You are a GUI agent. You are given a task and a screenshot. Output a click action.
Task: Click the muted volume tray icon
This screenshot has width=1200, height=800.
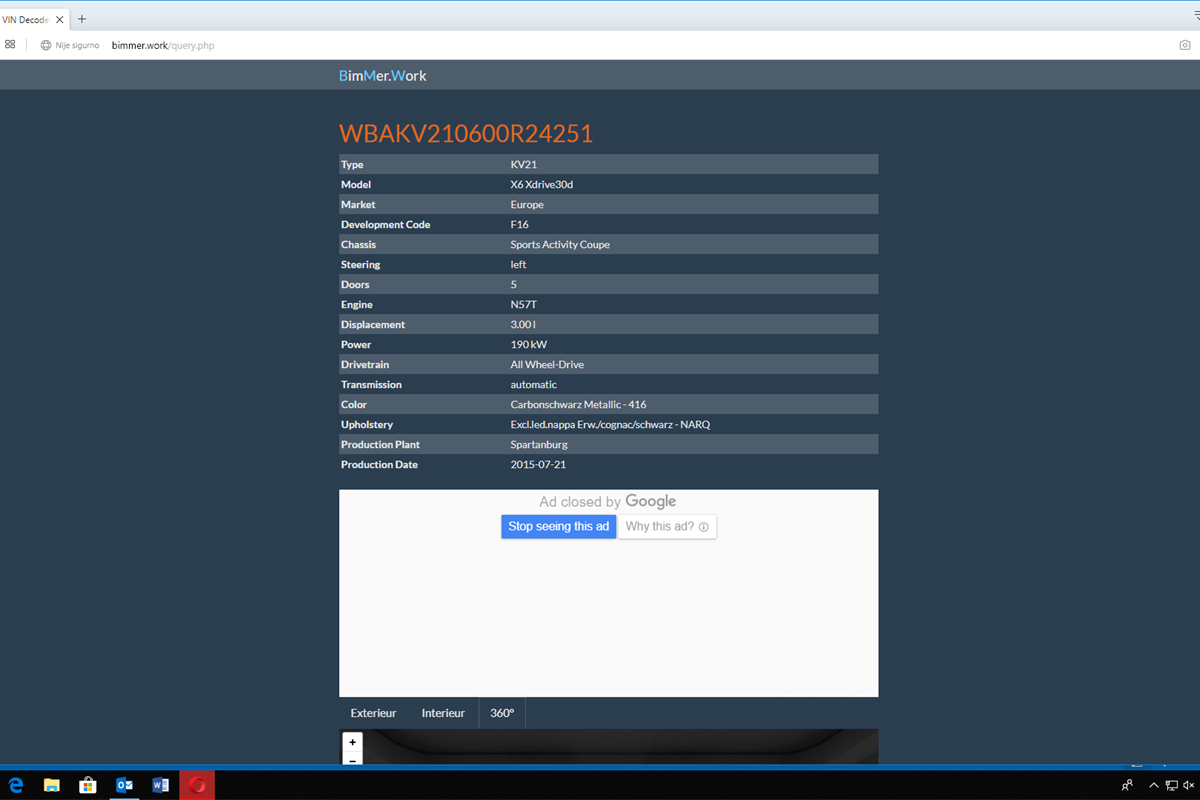[1188, 786]
